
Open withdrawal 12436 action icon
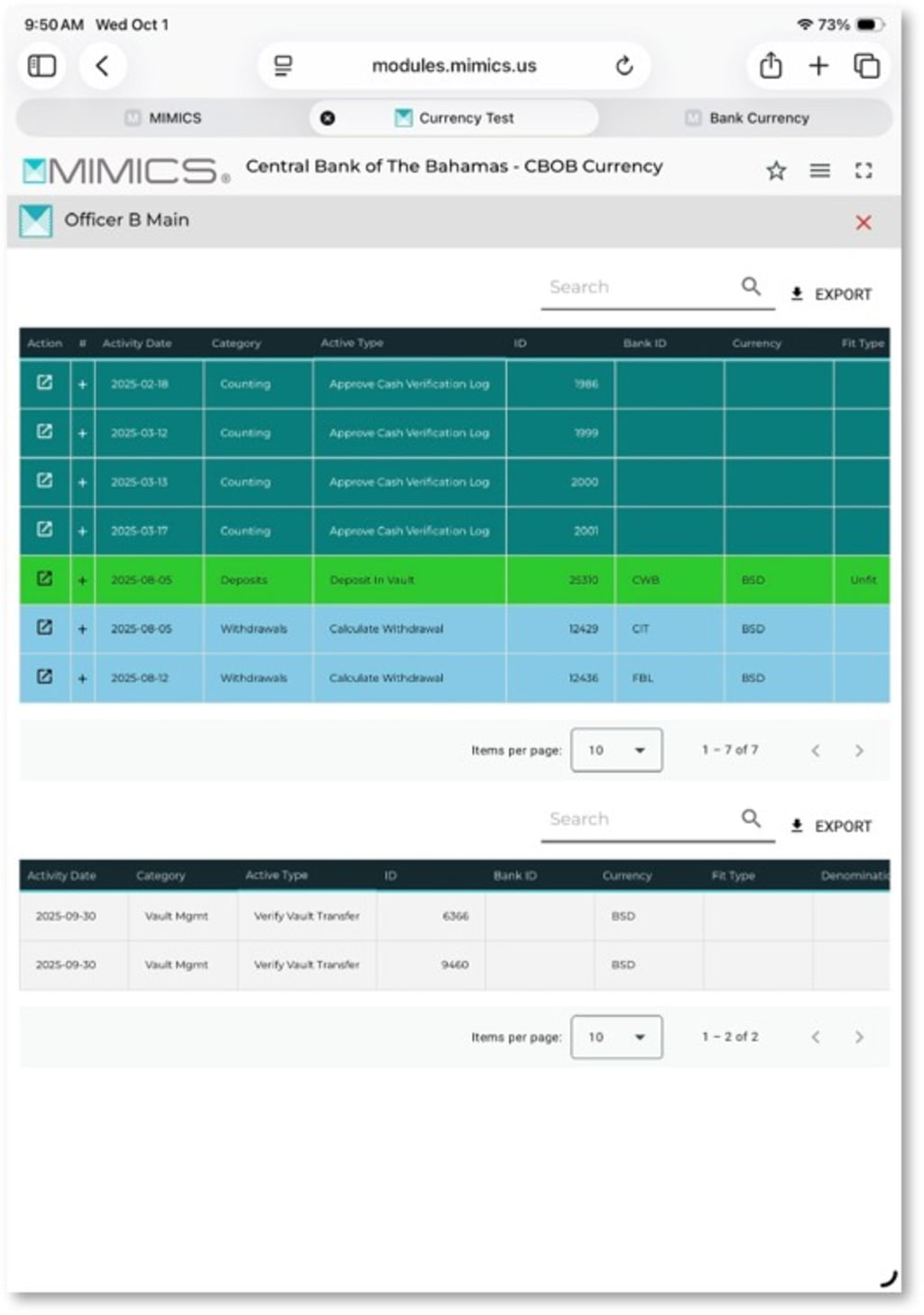(44, 676)
